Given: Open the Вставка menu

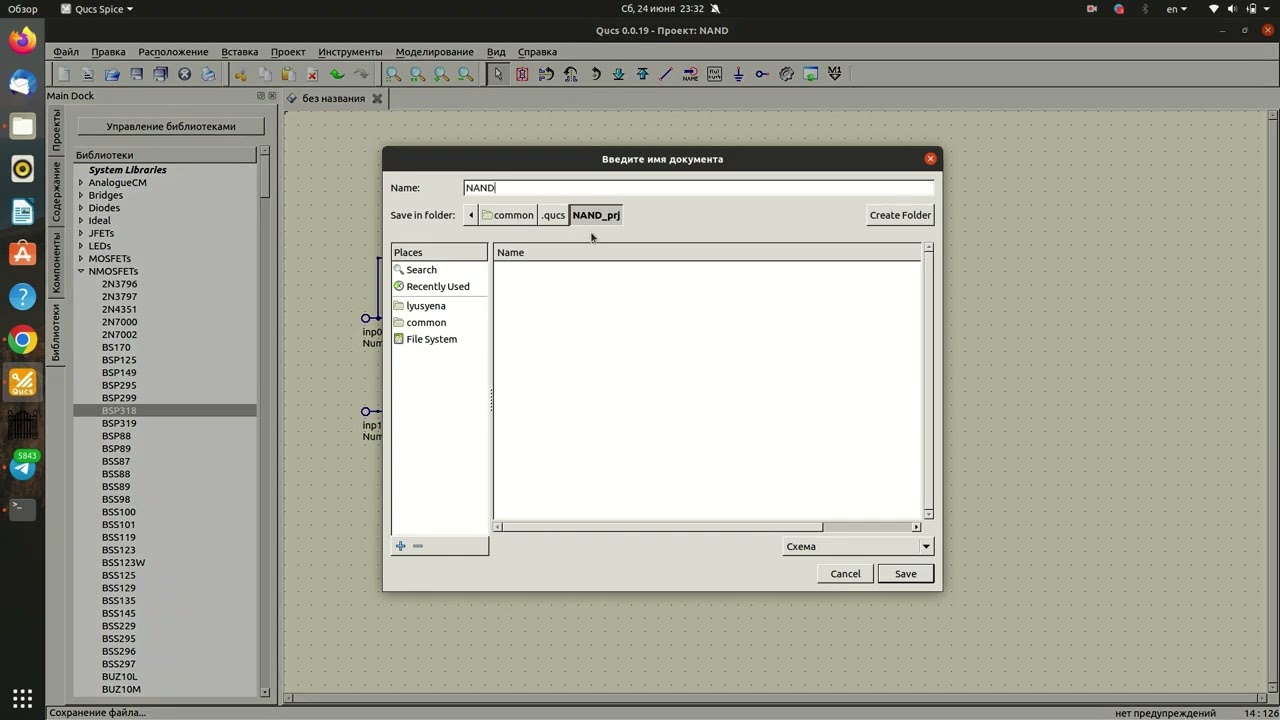Looking at the screenshot, I should click(x=240, y=52).
